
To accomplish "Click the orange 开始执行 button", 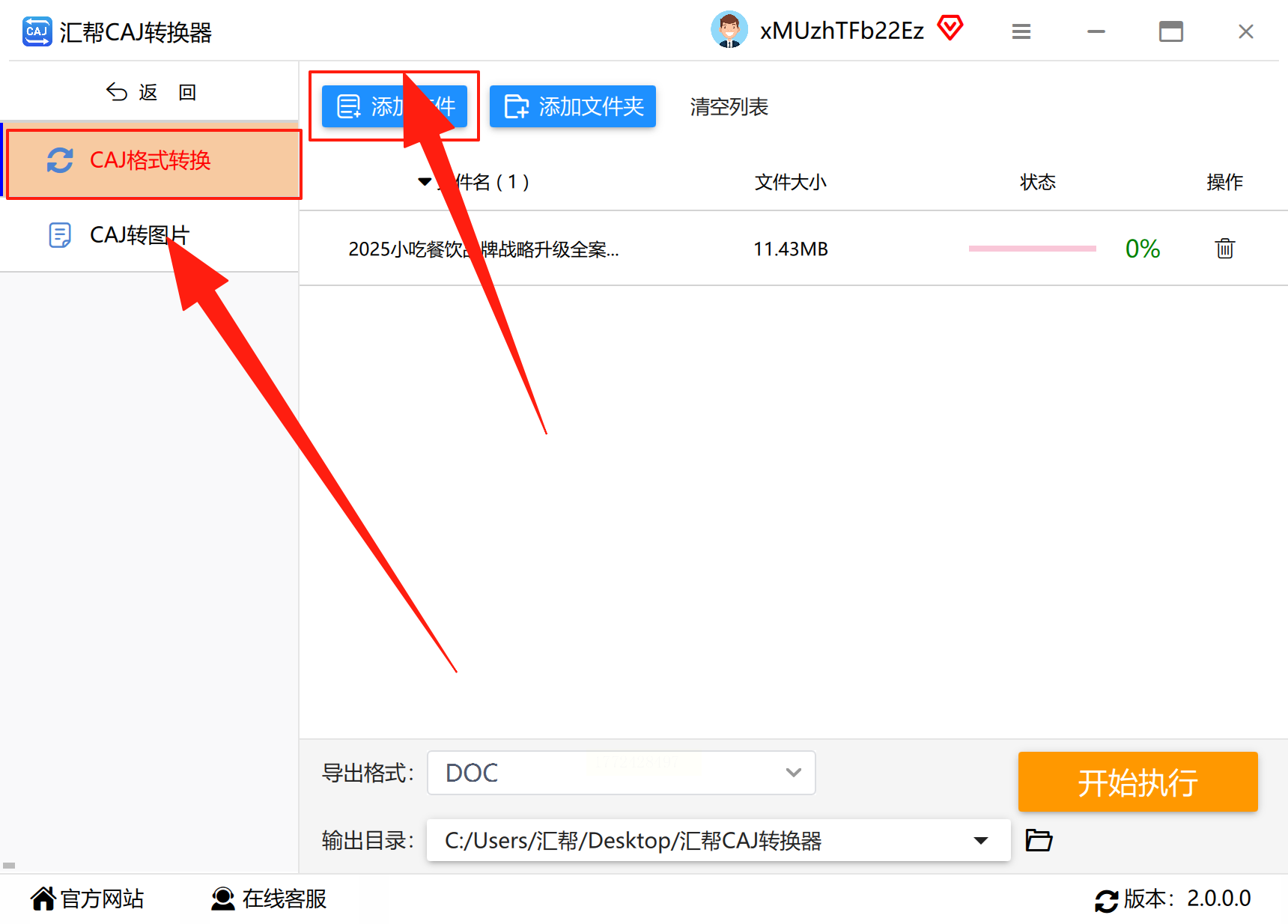I will (1138, 782).
